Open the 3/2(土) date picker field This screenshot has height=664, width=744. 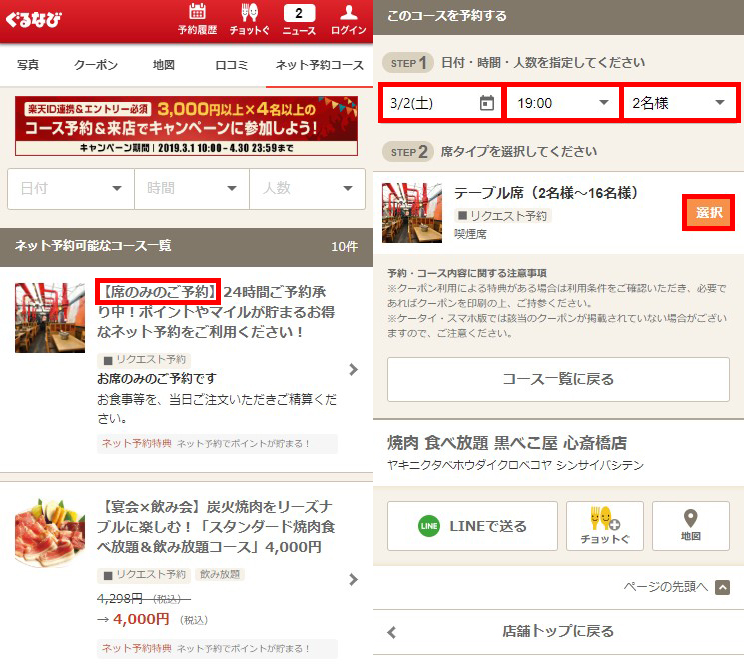coord(441,103)
